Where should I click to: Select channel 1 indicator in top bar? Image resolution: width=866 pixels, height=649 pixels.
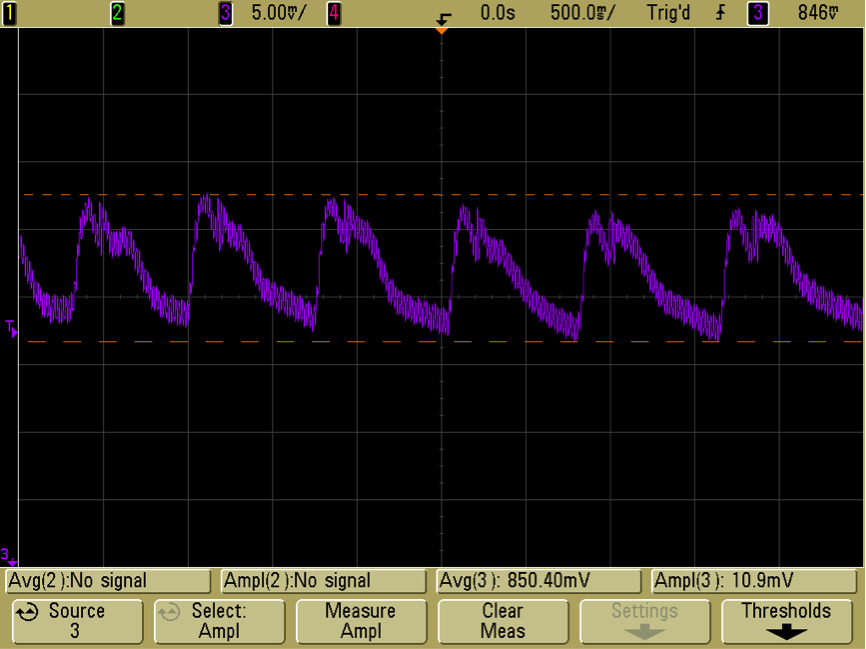[9, 13]
